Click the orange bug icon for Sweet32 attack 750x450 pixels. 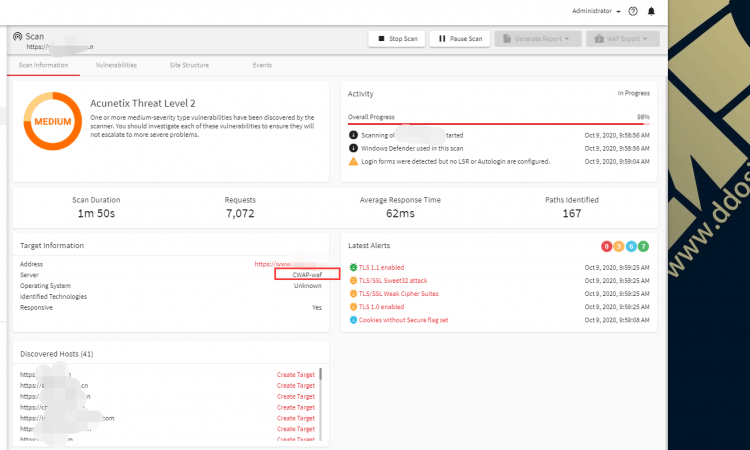(x=353, y=281)
